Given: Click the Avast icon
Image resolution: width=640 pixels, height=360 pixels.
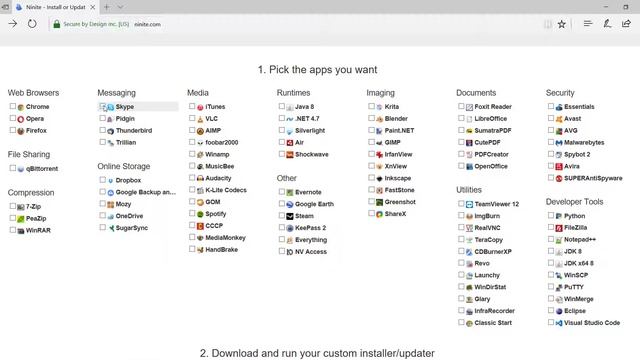Looking at the screenshot, I should point(559,119).
